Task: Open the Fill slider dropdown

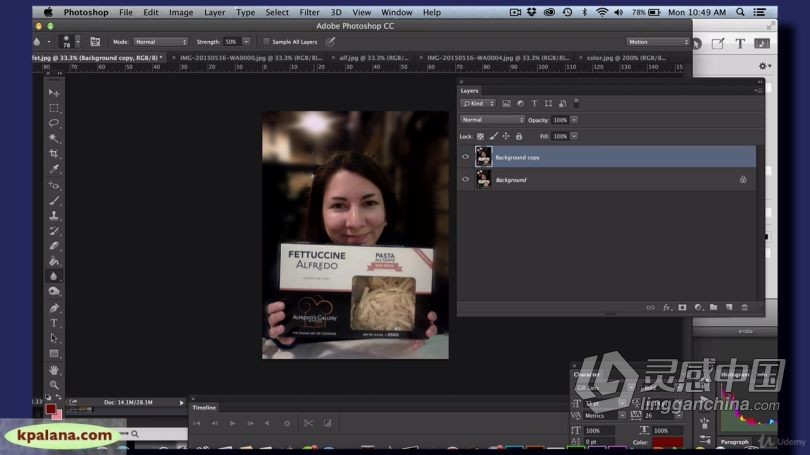Action: (x=574, y=136)
